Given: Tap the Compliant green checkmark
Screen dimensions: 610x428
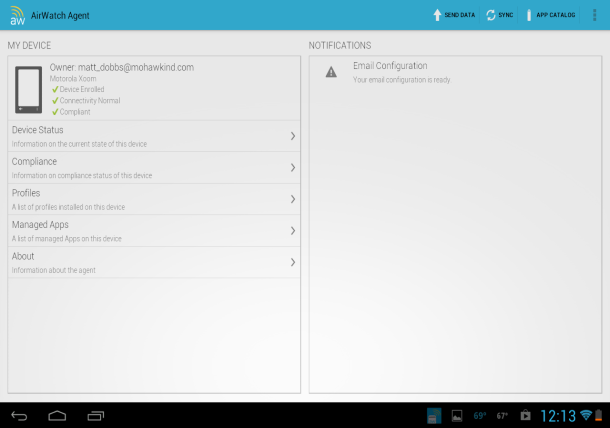Looking at the screenshot, I should [x=55, y=112].
